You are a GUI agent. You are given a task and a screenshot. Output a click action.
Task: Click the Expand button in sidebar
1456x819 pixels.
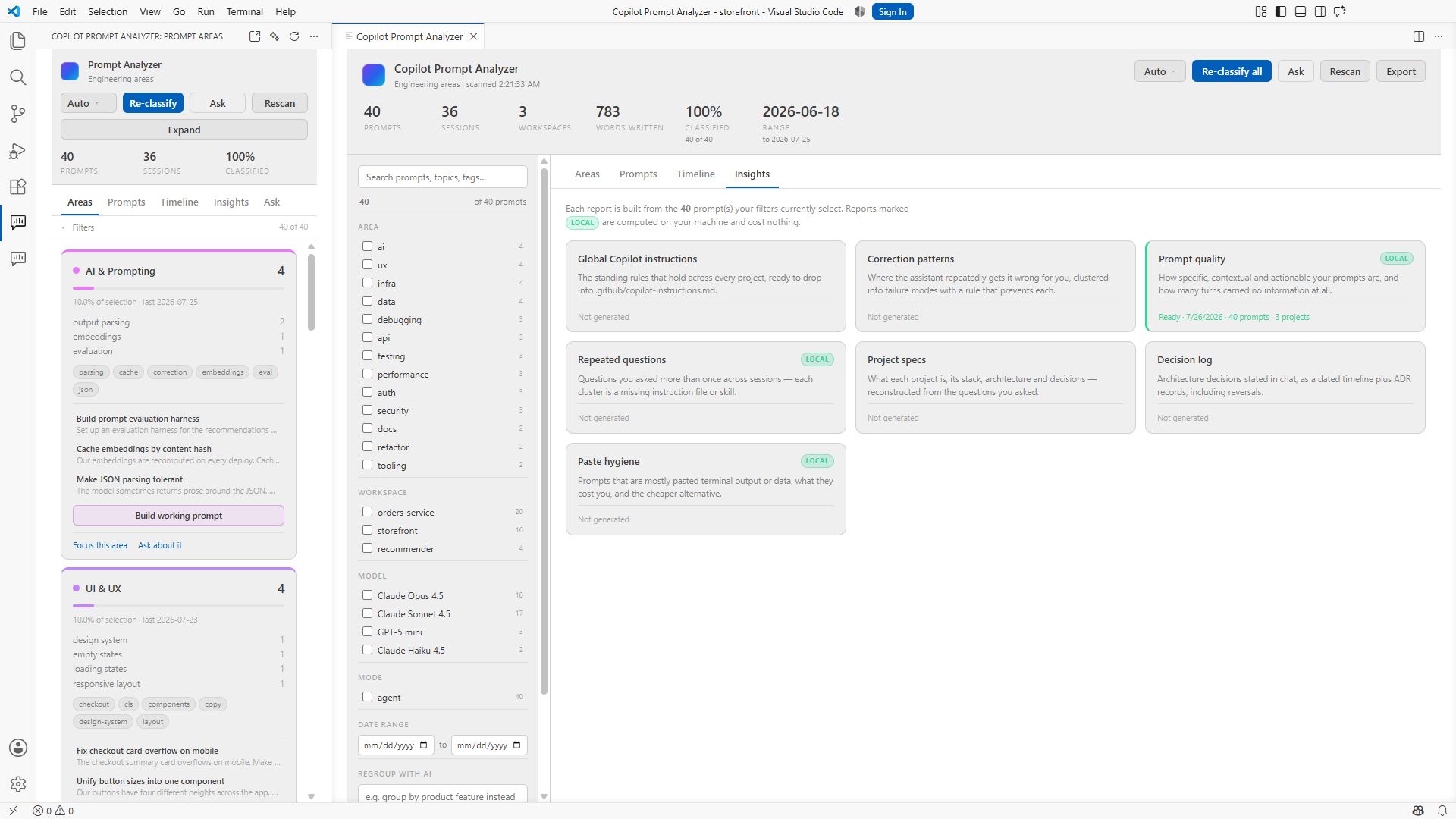(x=184, y=130)
